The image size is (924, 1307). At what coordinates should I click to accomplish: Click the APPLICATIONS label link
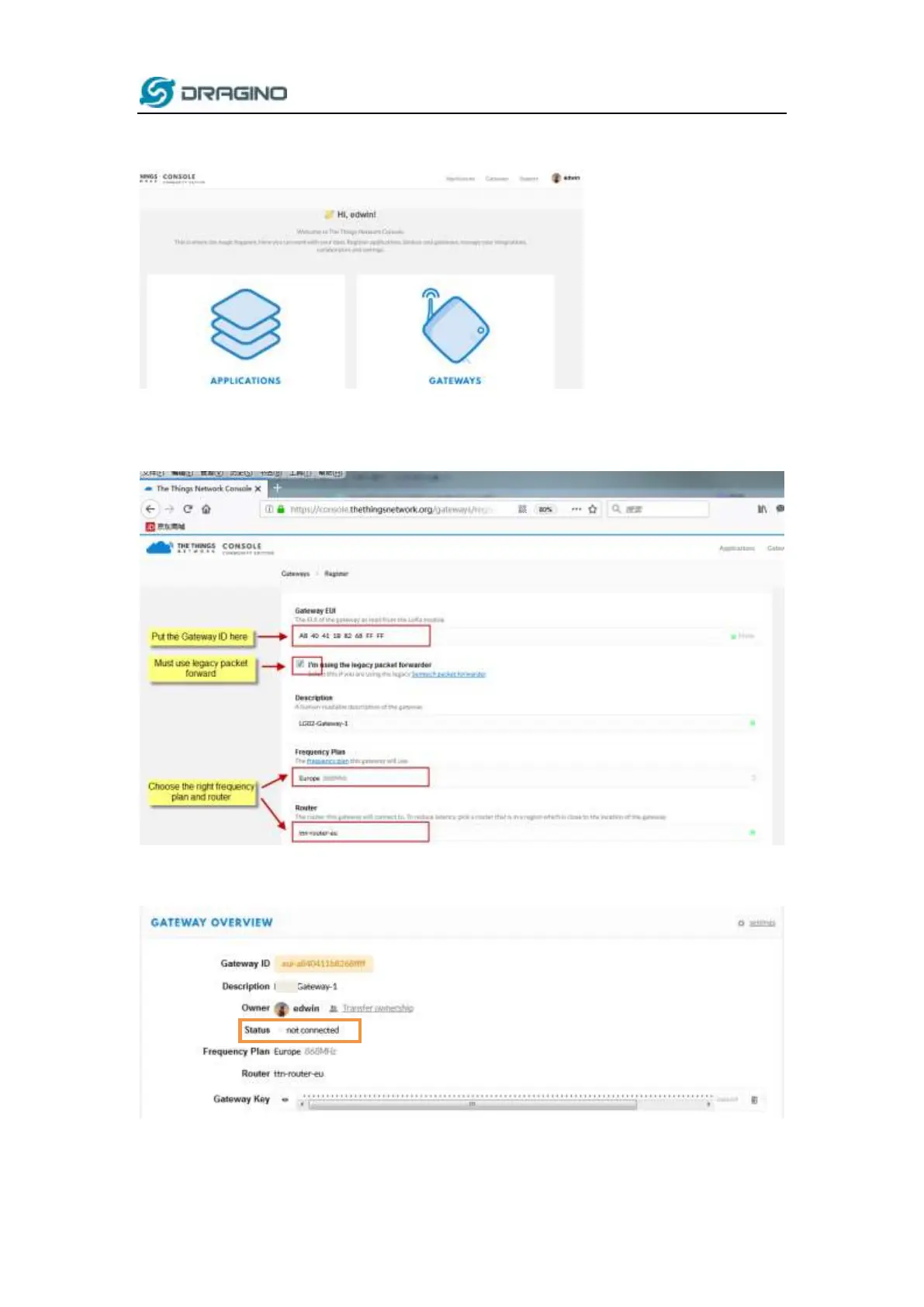pyautogui.click(x=245, y=381)
